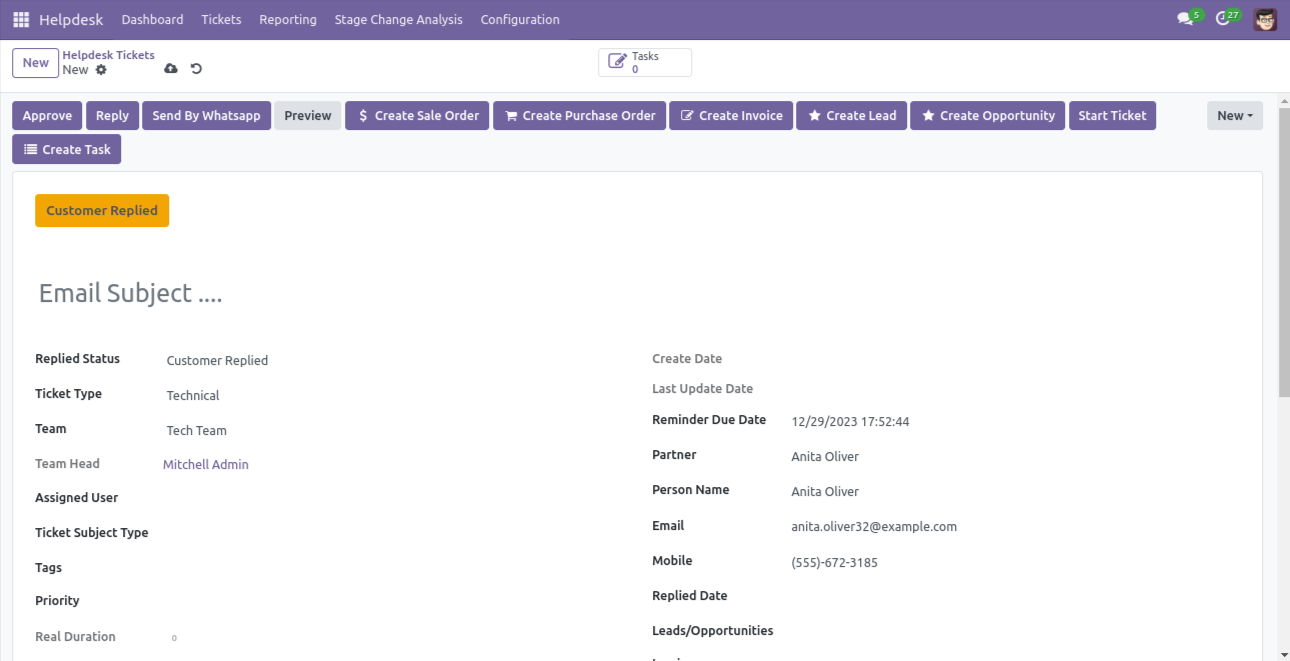Open the apps grid menu icon
Viewport: 1290px width, 661px height.
click(x=21, y=19)
